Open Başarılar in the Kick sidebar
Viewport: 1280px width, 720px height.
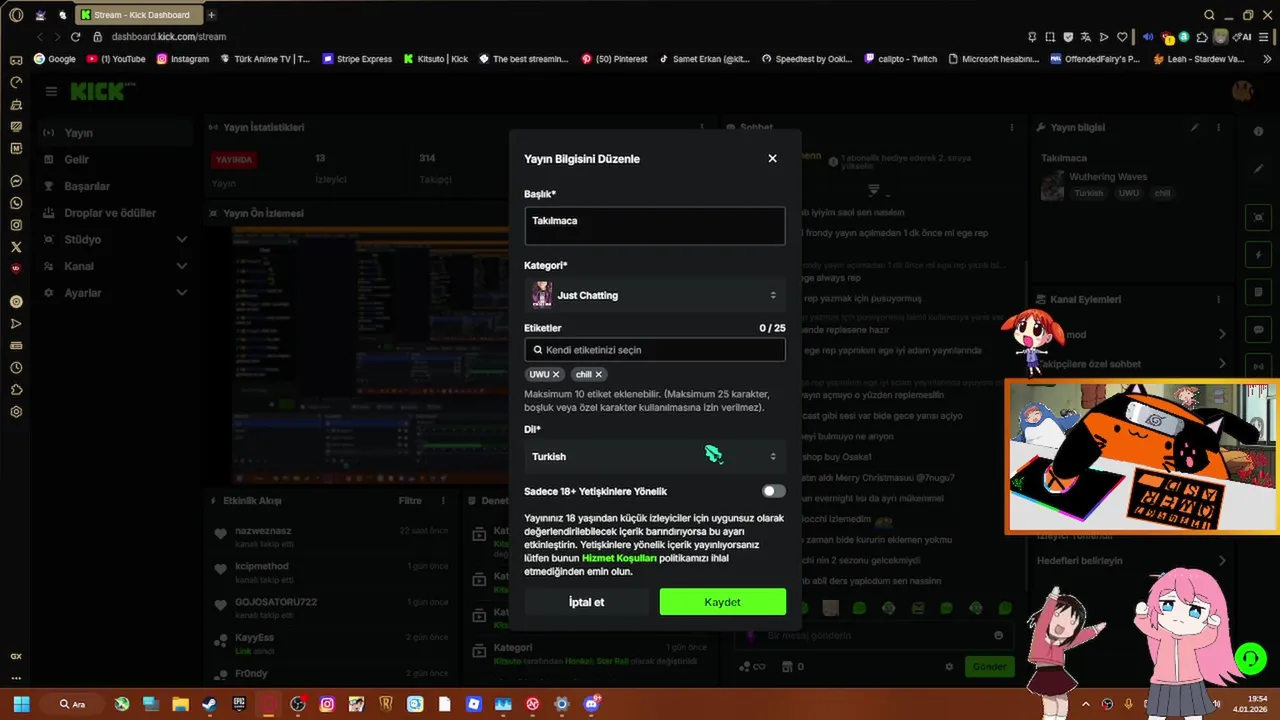pos(115,186)
